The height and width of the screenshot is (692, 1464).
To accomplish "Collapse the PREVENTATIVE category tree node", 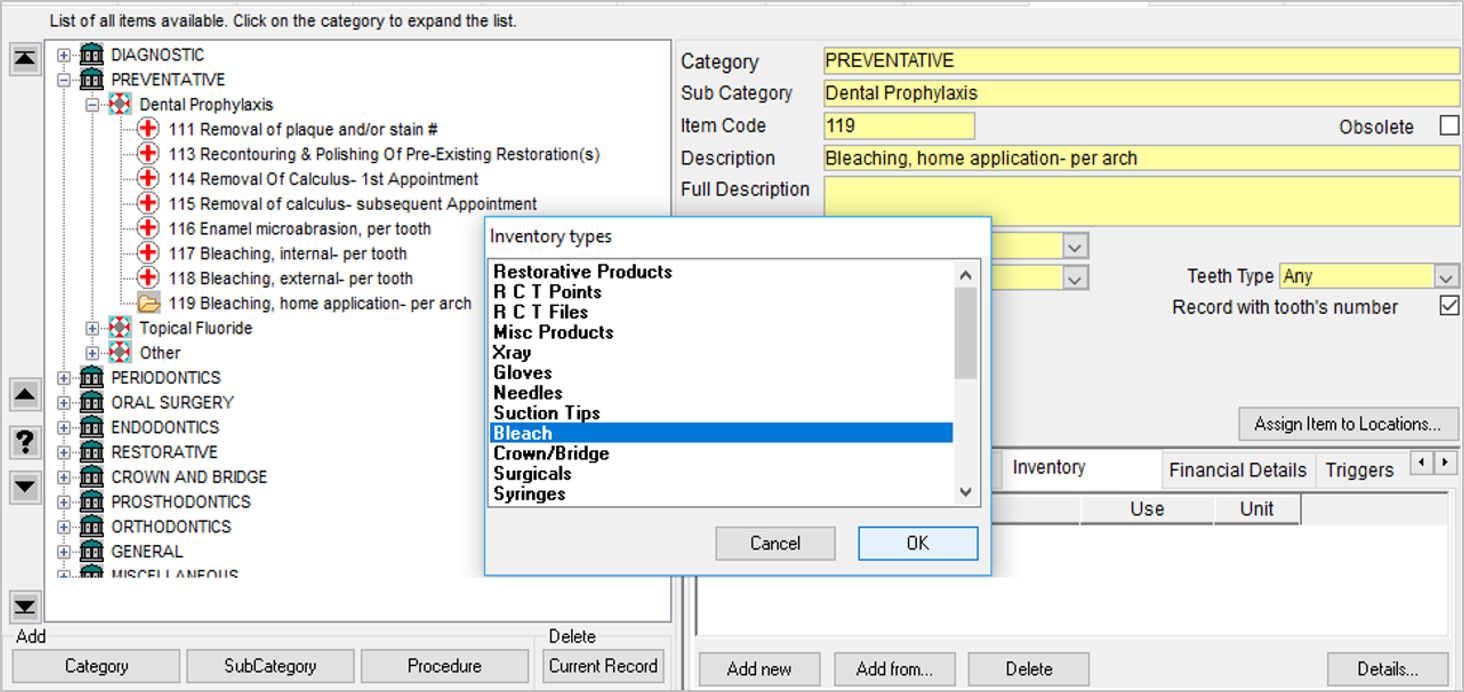I will pyautogui.click(x=64, y=80).
